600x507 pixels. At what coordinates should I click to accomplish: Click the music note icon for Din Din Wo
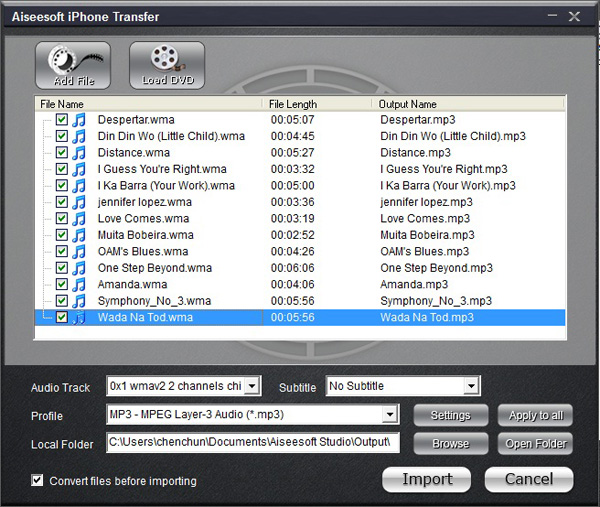point(79,136)
